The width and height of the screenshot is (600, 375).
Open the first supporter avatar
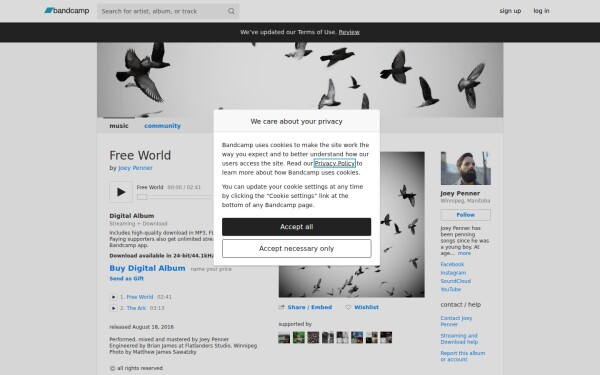(284, 338)
